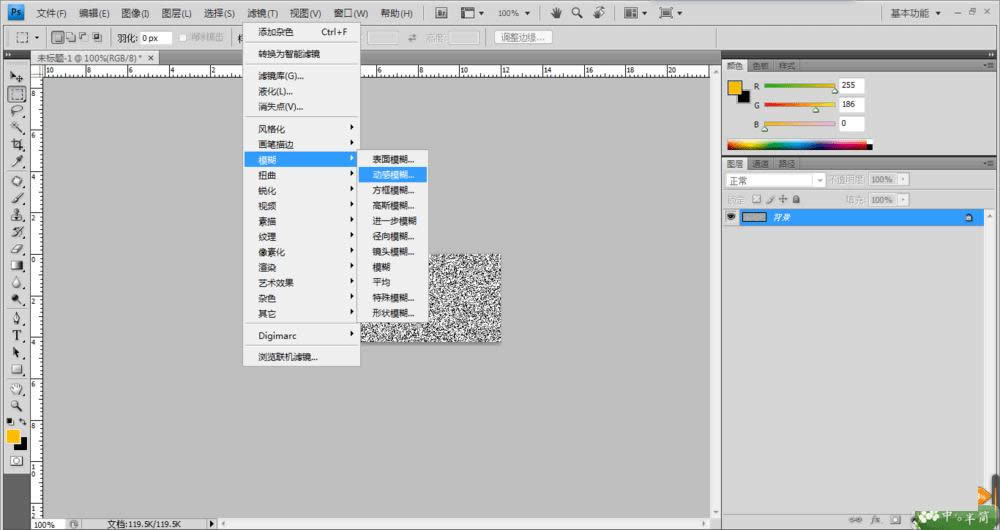Open the blend mode dropdown showing 正常

(x=775, y=180)
